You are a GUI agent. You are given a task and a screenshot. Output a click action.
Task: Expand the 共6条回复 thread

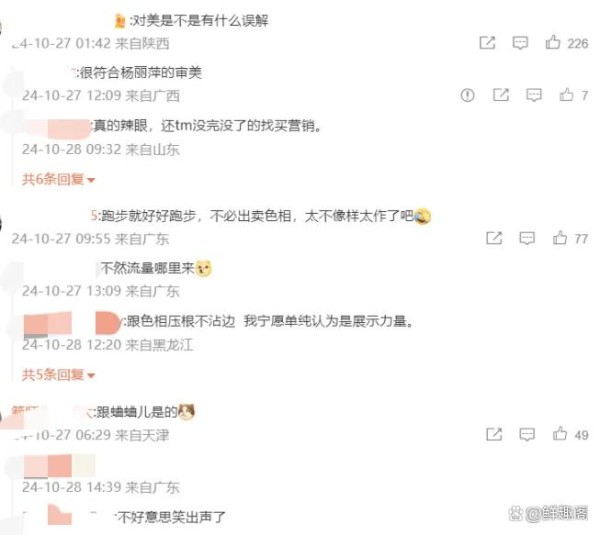58,179
